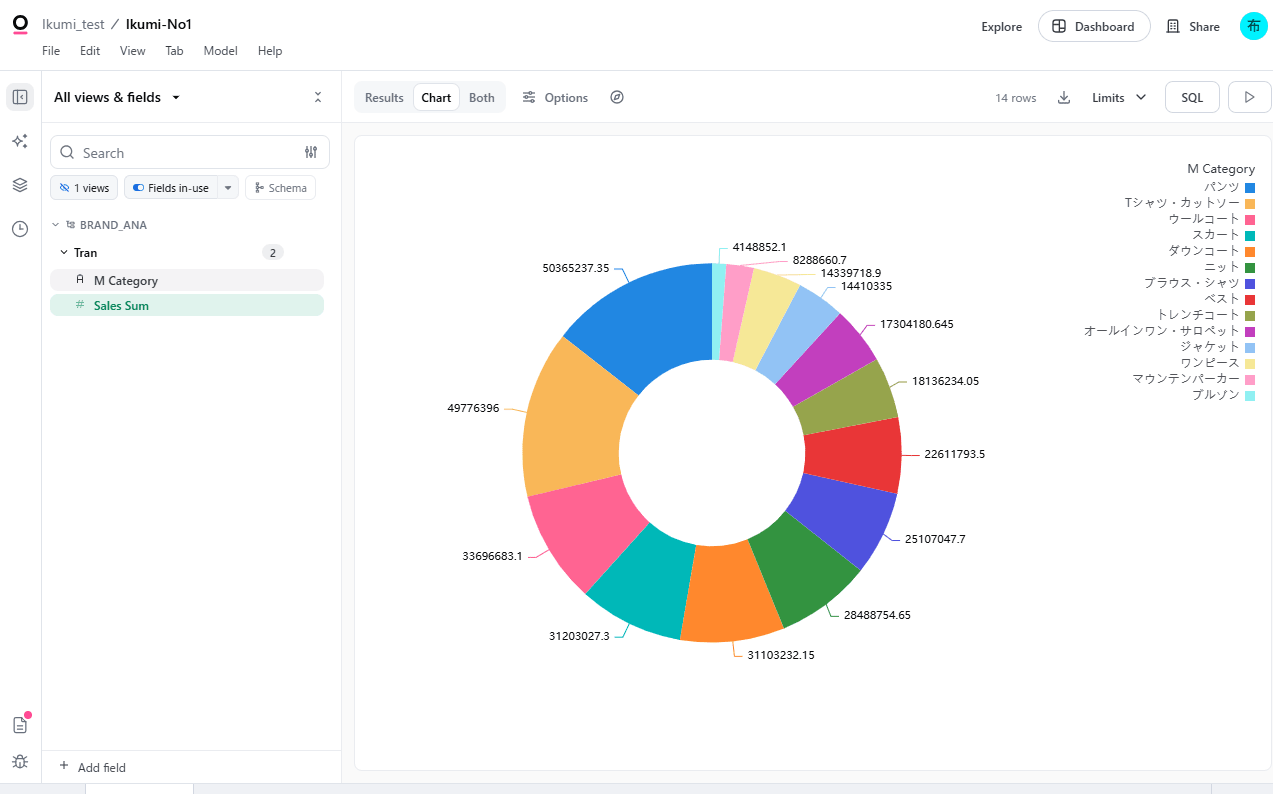Run the query with the play button
Viewport: 1273px width, 794px height.
point(1249,97)
